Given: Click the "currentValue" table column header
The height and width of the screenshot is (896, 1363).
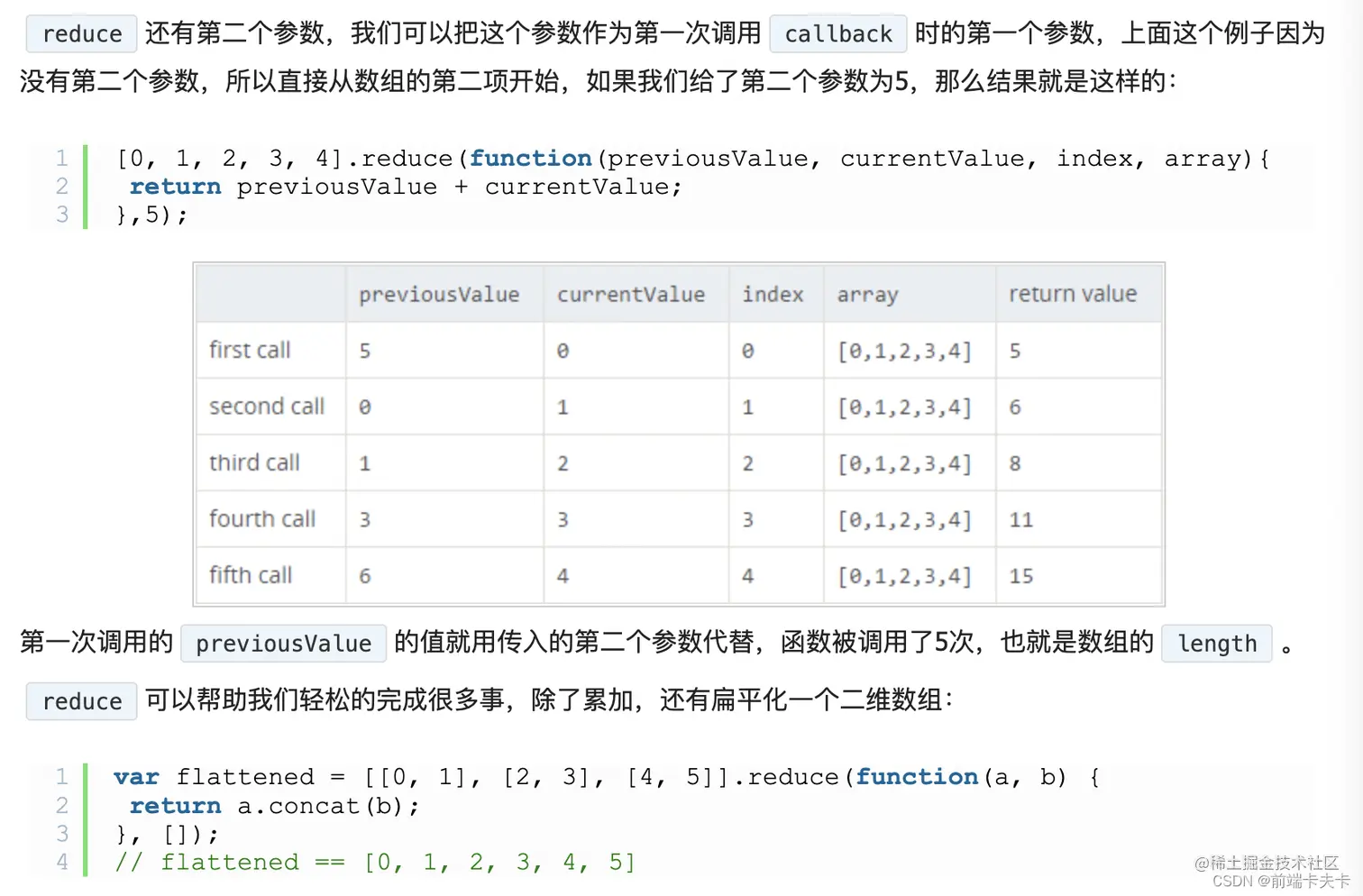Looking at the screenshot, I should [631, 295].
